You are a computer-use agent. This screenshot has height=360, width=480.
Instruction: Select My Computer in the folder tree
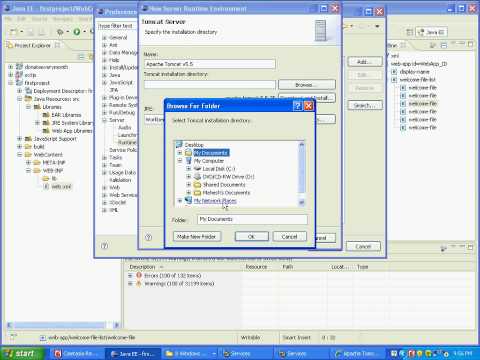[209, 161]
